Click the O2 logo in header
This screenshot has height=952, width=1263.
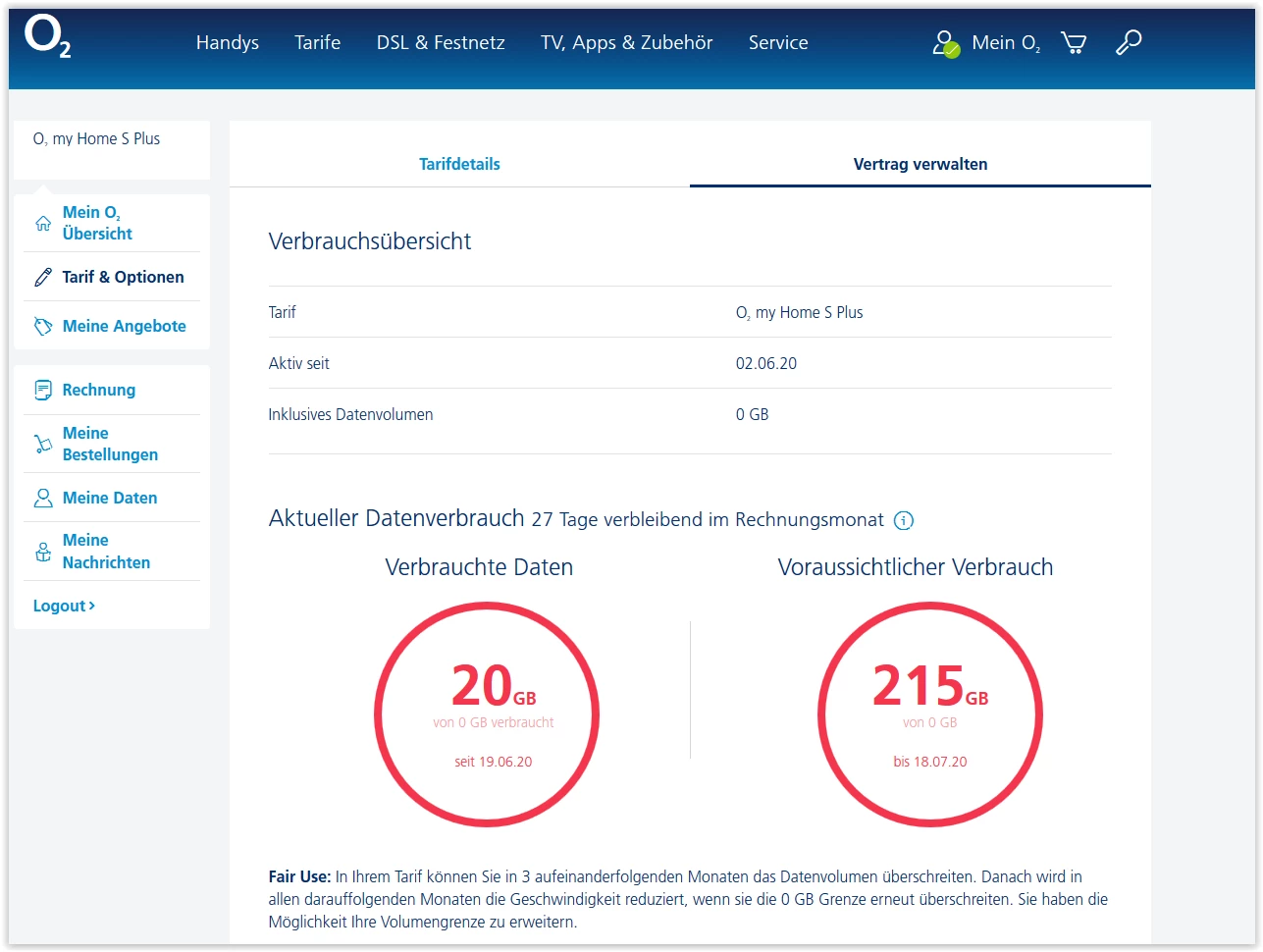coord(47,37)
